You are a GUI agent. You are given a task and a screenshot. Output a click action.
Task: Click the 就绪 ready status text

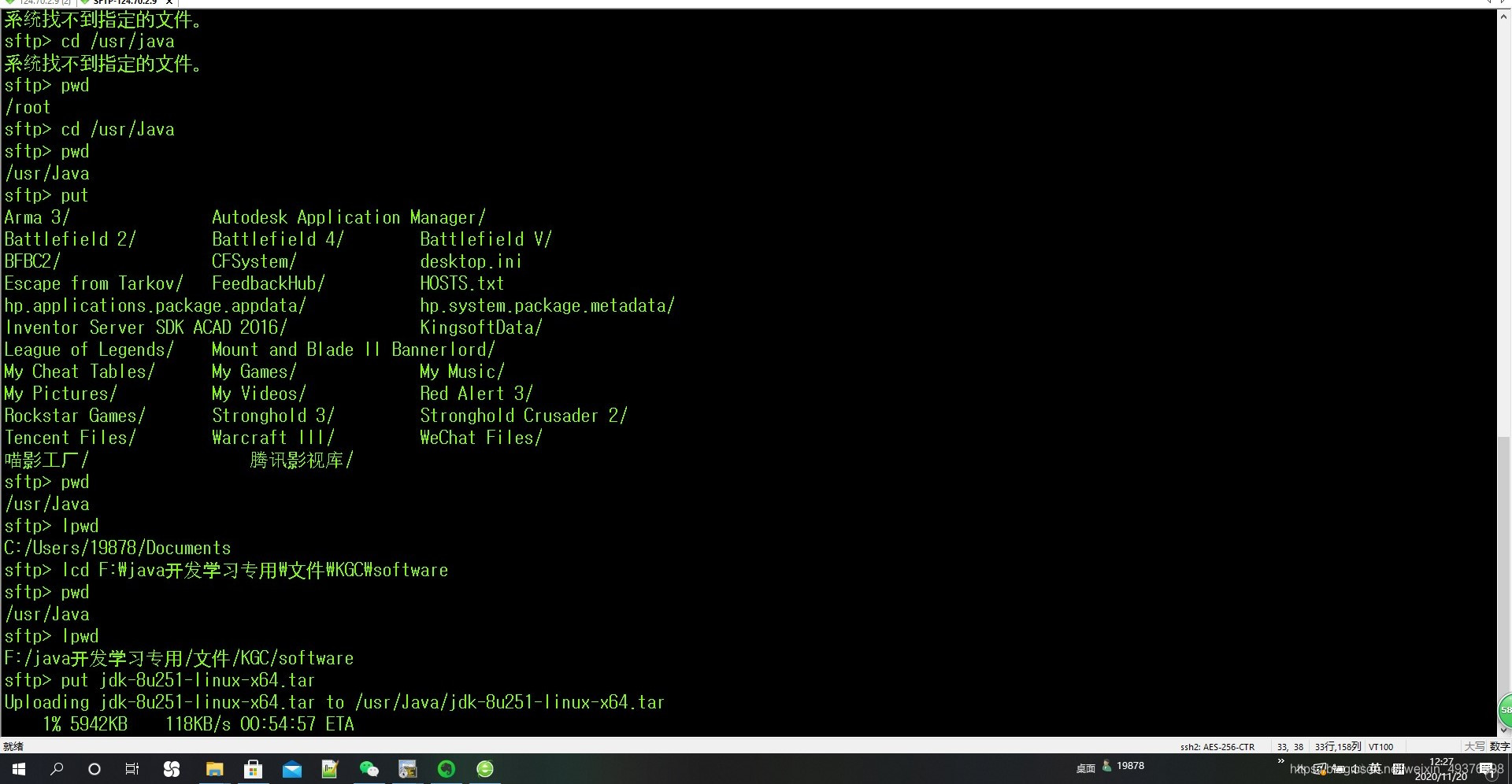[x=13, y=746]
